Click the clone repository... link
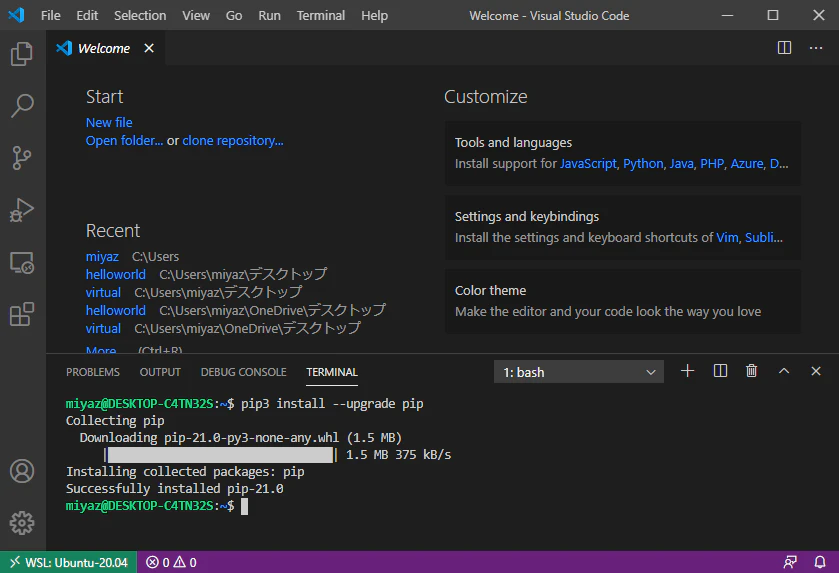 pos(233,141)
